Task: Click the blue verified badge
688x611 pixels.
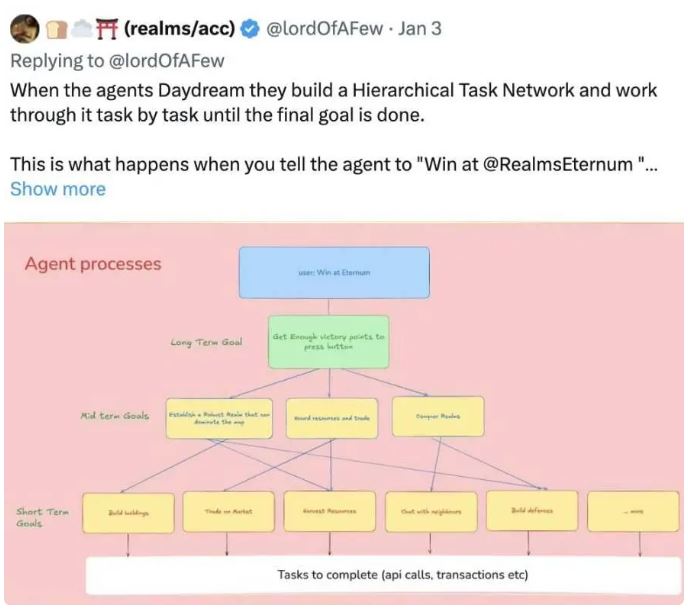Action: [247, 28]
